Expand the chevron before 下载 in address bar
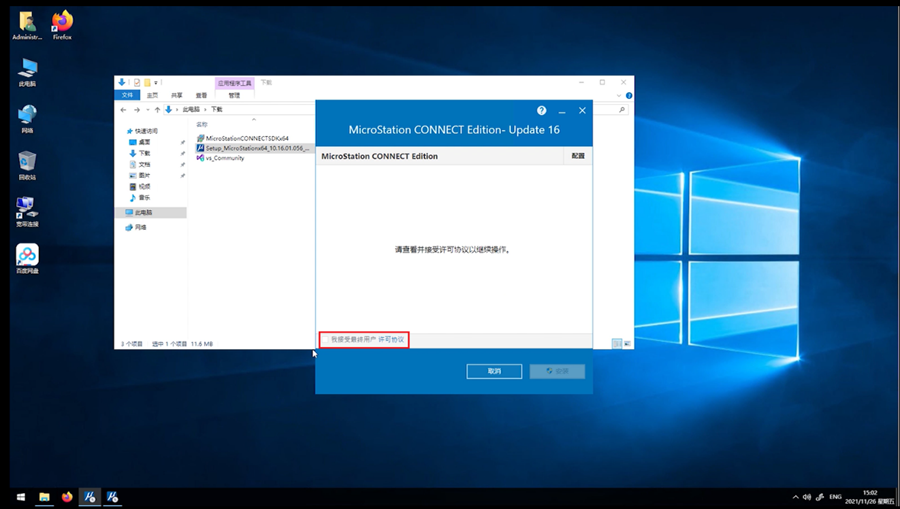Image resolution: width=900 pixels, height=509 pixels. tap(205, 109)
